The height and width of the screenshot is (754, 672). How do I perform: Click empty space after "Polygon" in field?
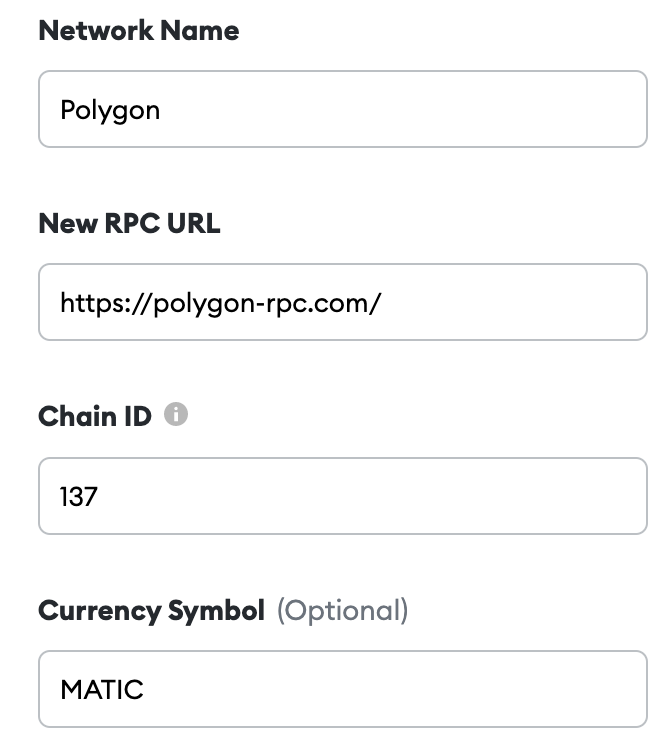(400, 109)
